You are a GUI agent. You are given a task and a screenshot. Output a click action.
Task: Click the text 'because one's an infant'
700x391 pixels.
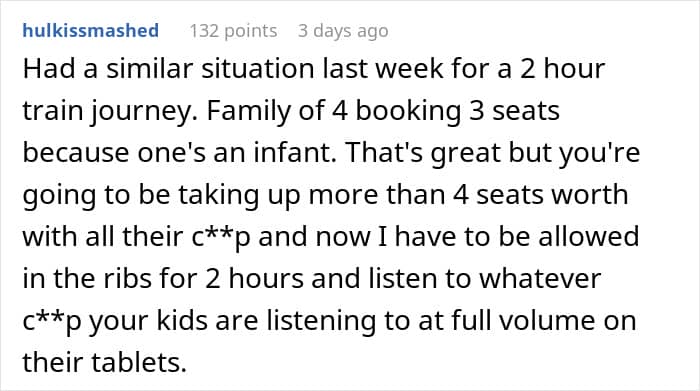[x=179, y=152]
